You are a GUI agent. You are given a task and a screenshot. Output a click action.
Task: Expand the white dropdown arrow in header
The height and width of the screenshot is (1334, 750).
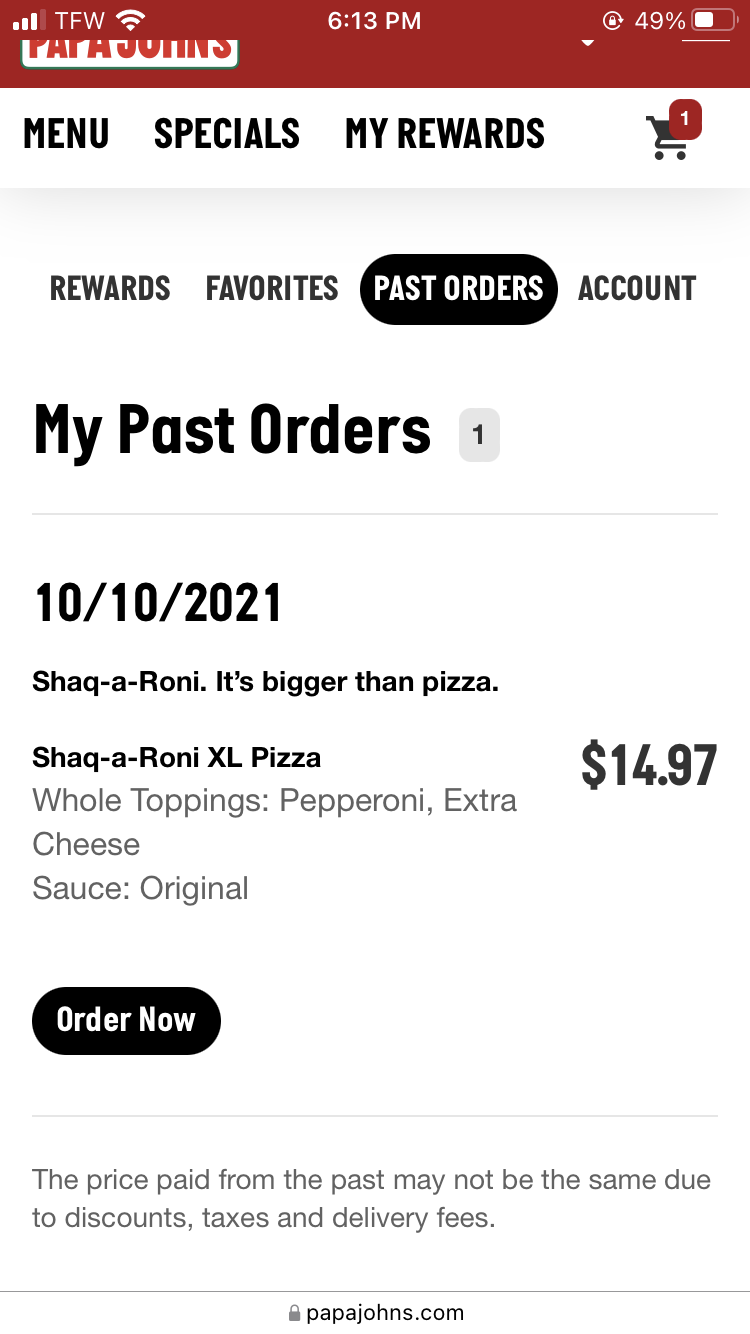click(x=588, y=43)
